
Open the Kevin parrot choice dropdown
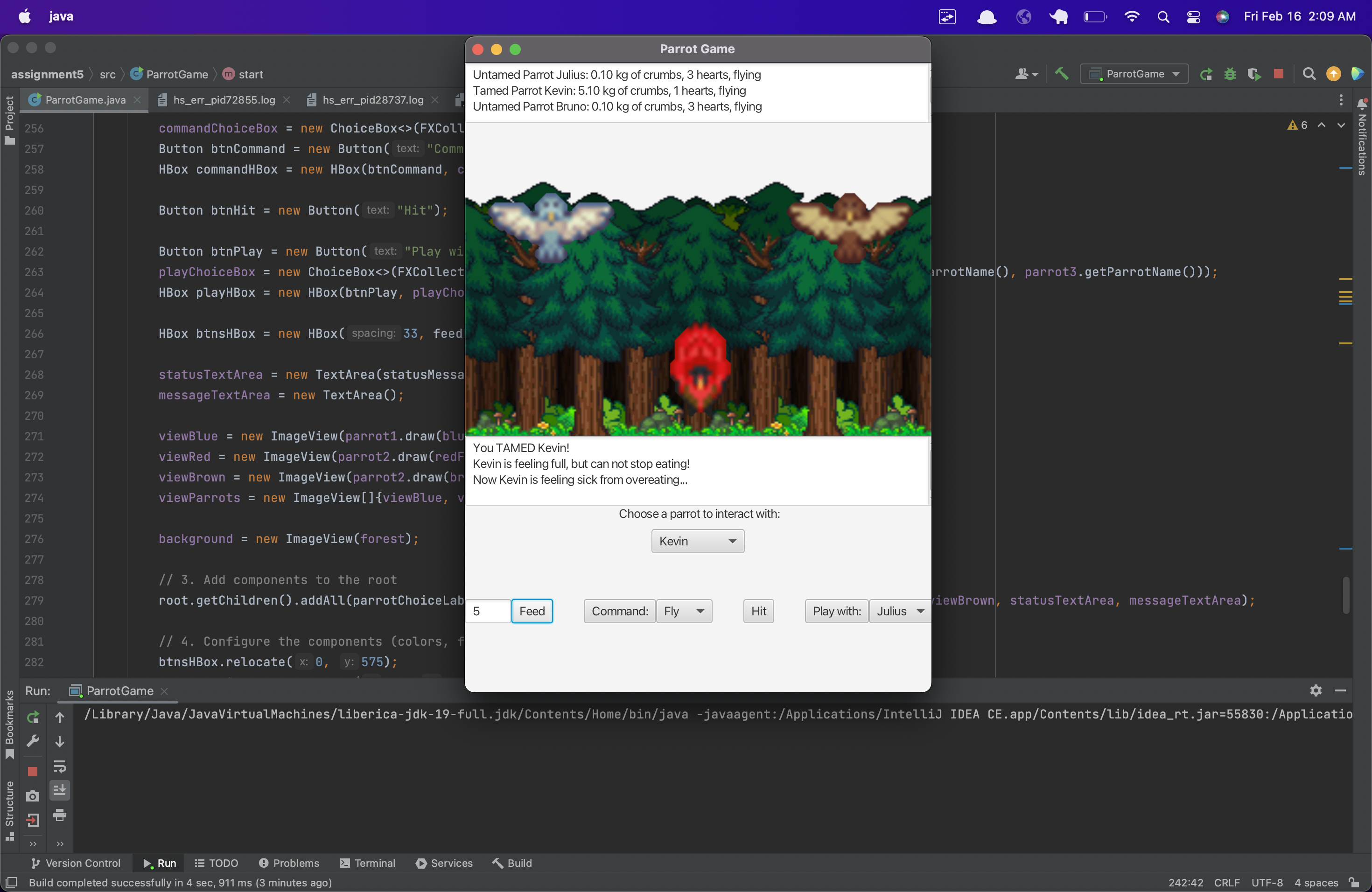[698, 541]
